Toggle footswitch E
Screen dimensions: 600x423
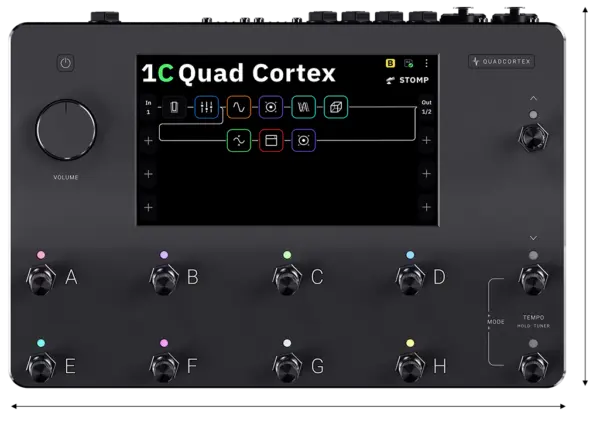tap(41, 367)
